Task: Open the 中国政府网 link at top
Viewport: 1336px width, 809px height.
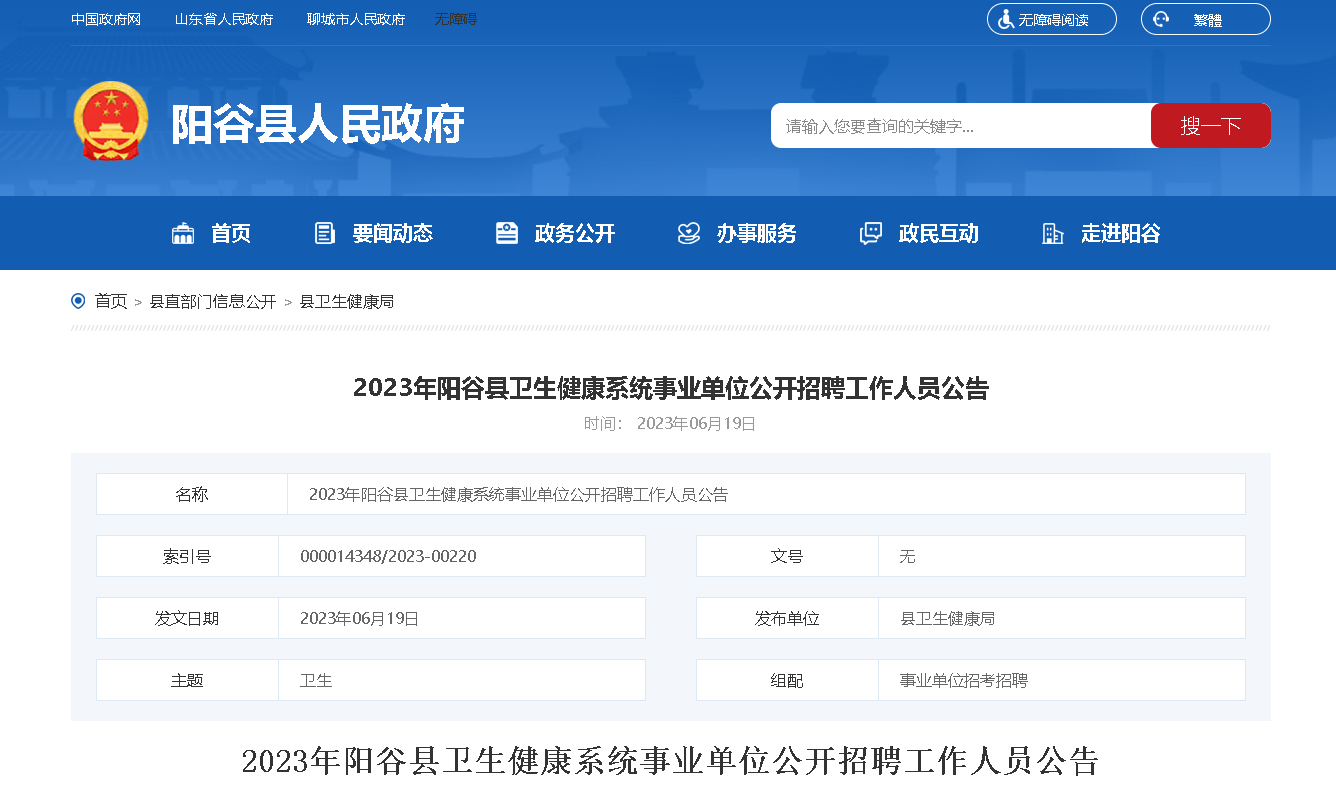Action: (106, 20)
